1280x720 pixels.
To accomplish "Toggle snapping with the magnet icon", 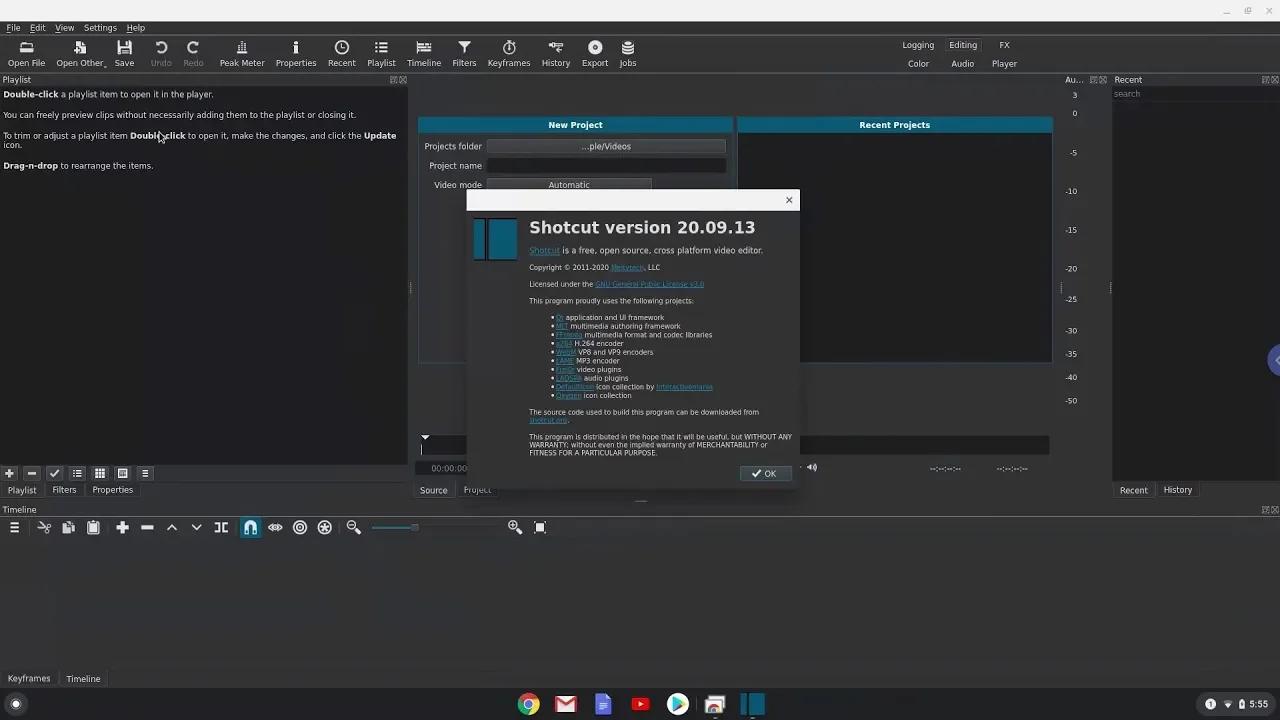I will 250,527.
